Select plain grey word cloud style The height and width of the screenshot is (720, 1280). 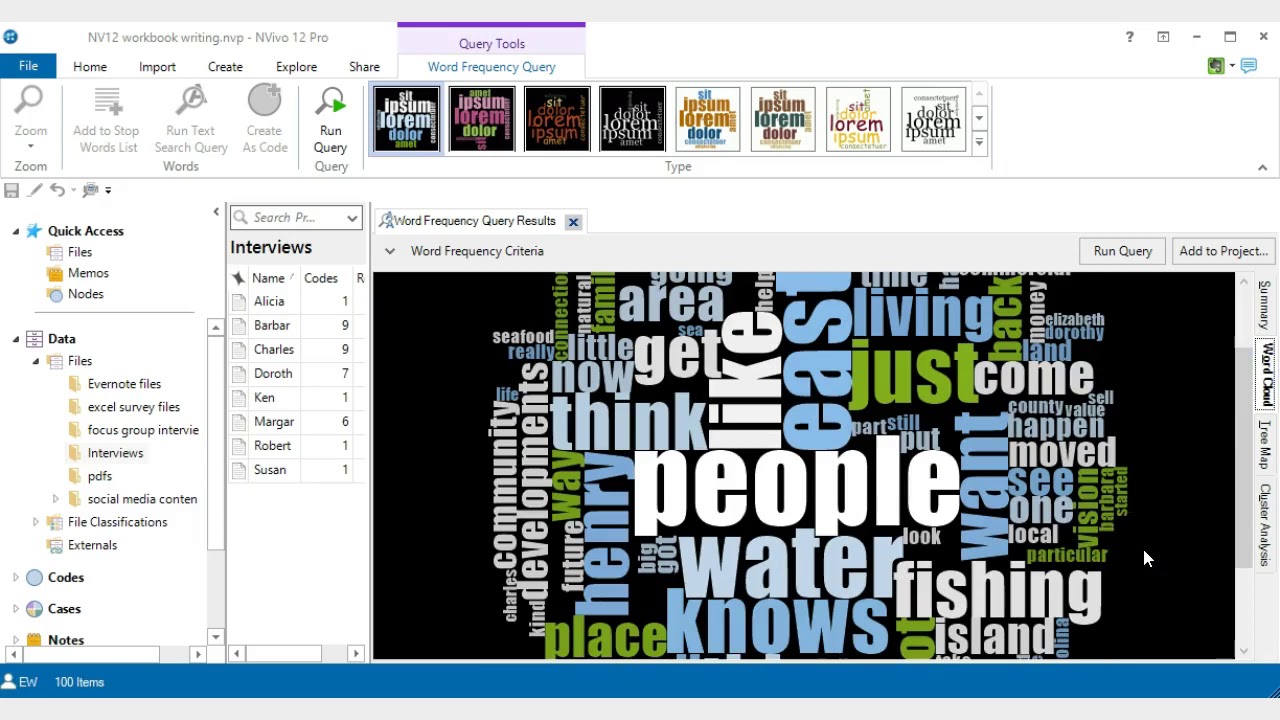click(933, 120)
